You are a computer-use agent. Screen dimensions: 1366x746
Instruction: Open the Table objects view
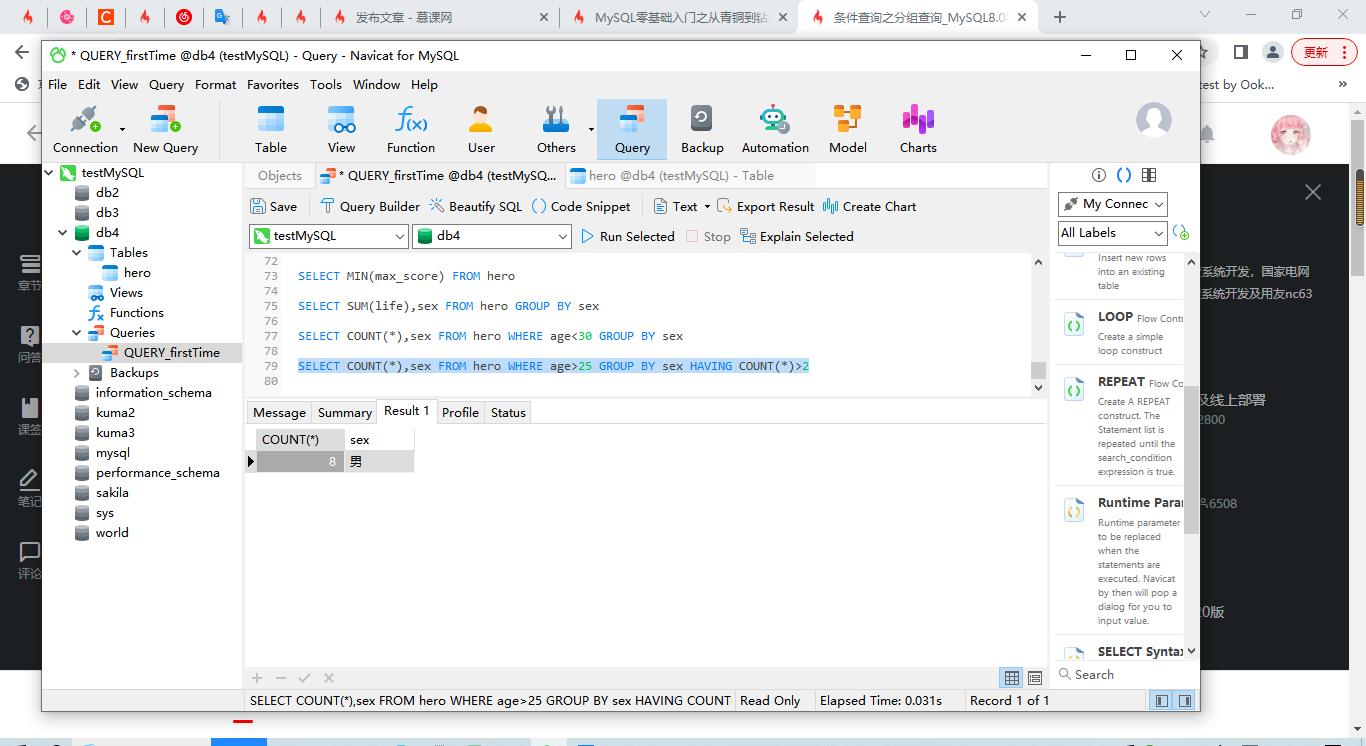[271, 130]
